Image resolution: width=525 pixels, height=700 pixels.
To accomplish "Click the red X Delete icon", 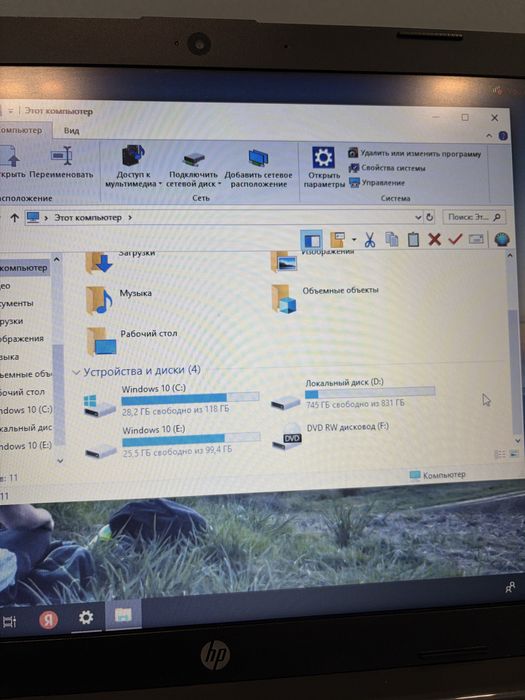I will tap(434, 240).
